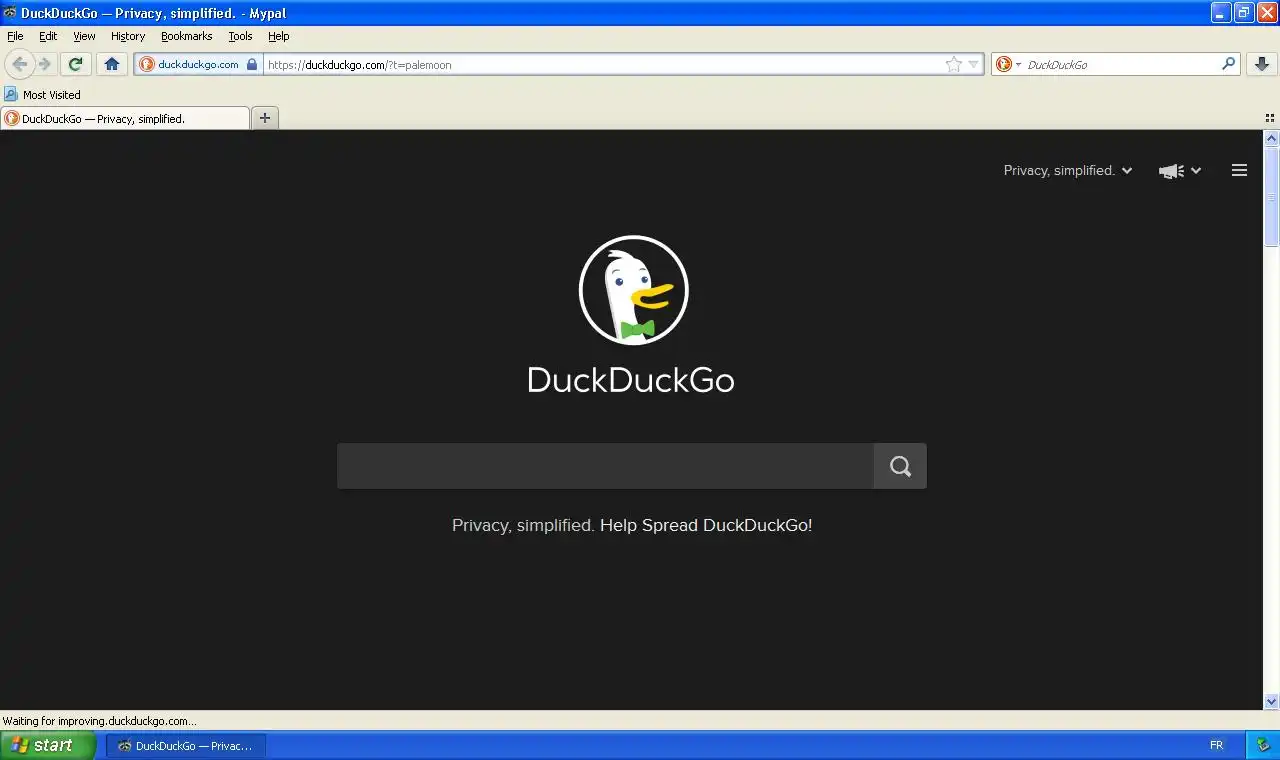Open the search engine selector dropdown
The width and height of the screenshot is (1280, 760).
[1008, 64]
